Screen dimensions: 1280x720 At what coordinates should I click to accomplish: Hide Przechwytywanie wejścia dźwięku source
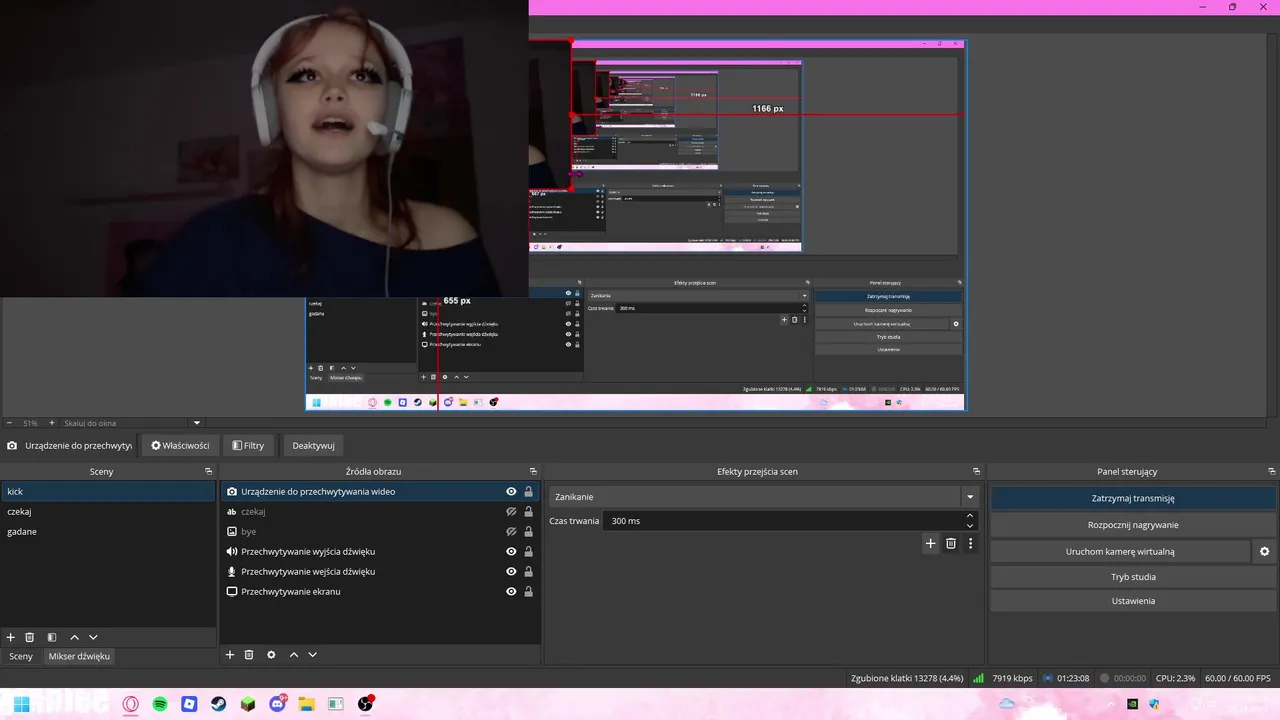tap(511, 572)
